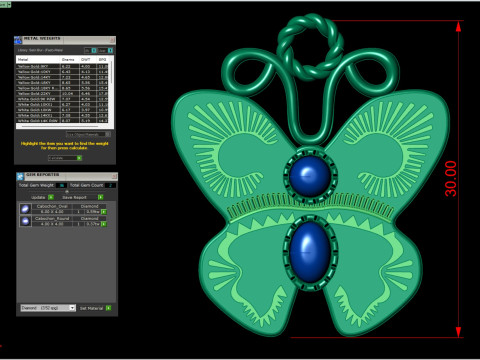Click the green Set Material button
480x360 pixels.
[x=108, y=308]
